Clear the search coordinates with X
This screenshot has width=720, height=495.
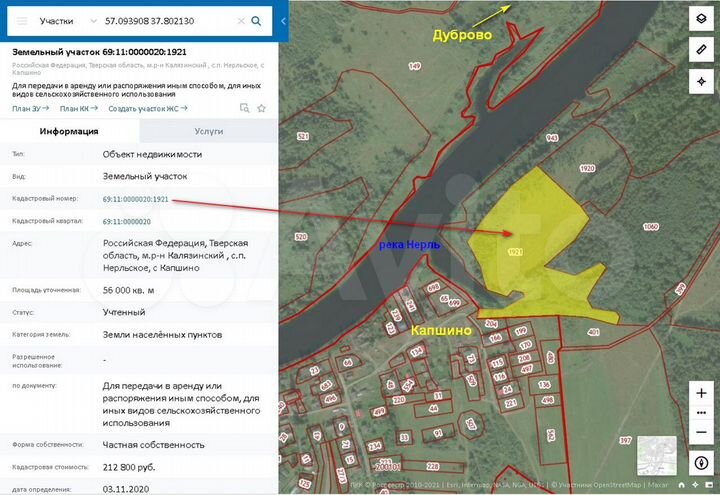(240, 20)
